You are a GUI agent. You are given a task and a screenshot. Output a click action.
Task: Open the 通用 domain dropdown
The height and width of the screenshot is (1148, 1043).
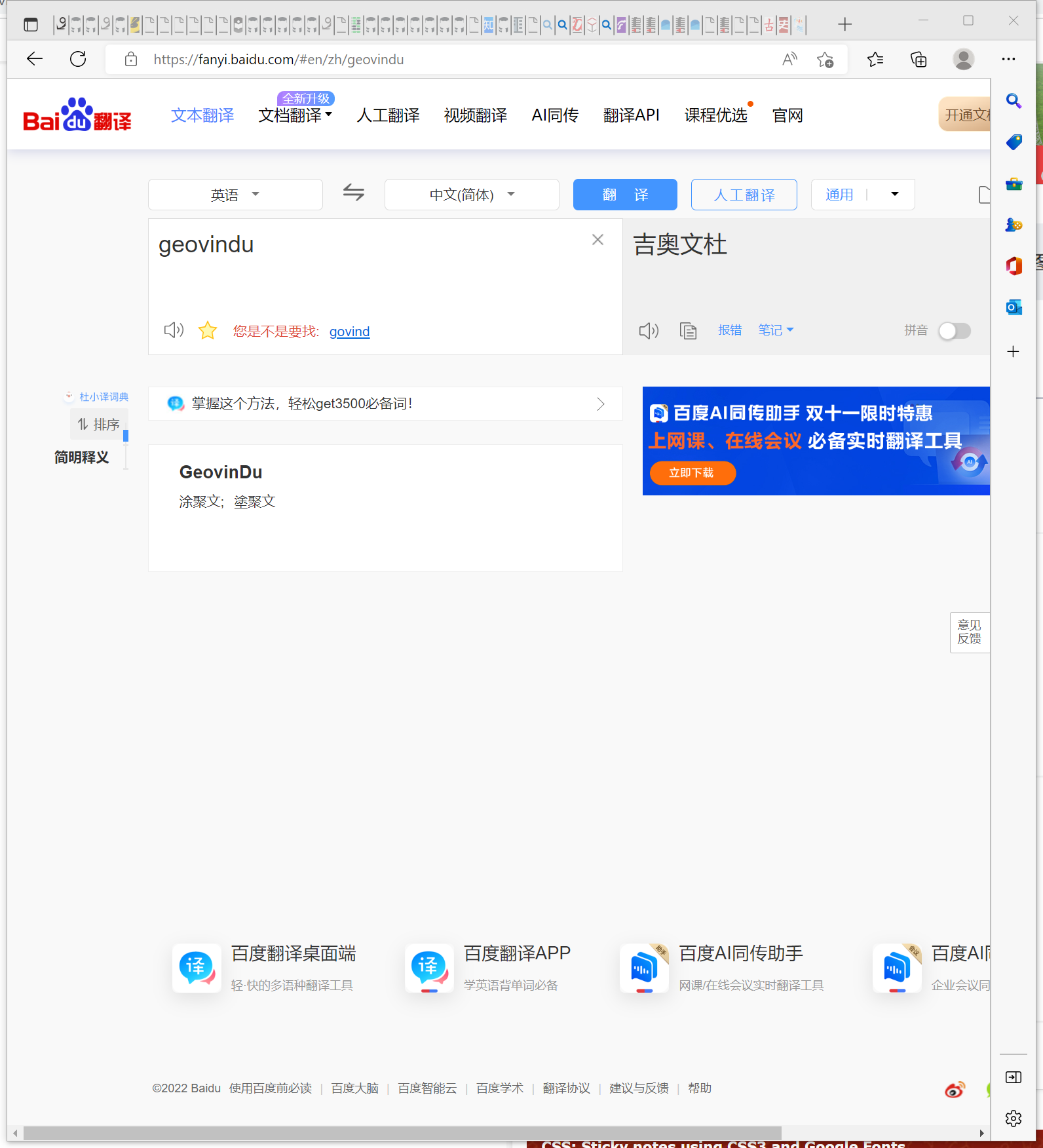863,195
